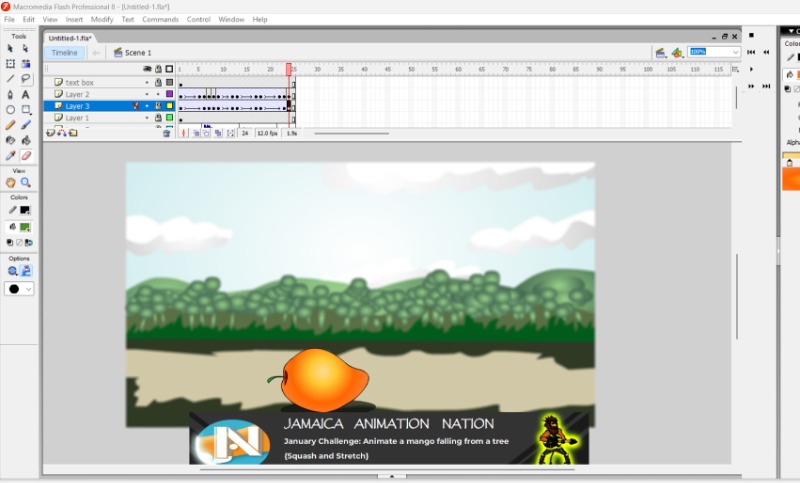This screenshot has height=483, width=800.
Task: Click the fill color swatch
Action: [x=25, y=226]
